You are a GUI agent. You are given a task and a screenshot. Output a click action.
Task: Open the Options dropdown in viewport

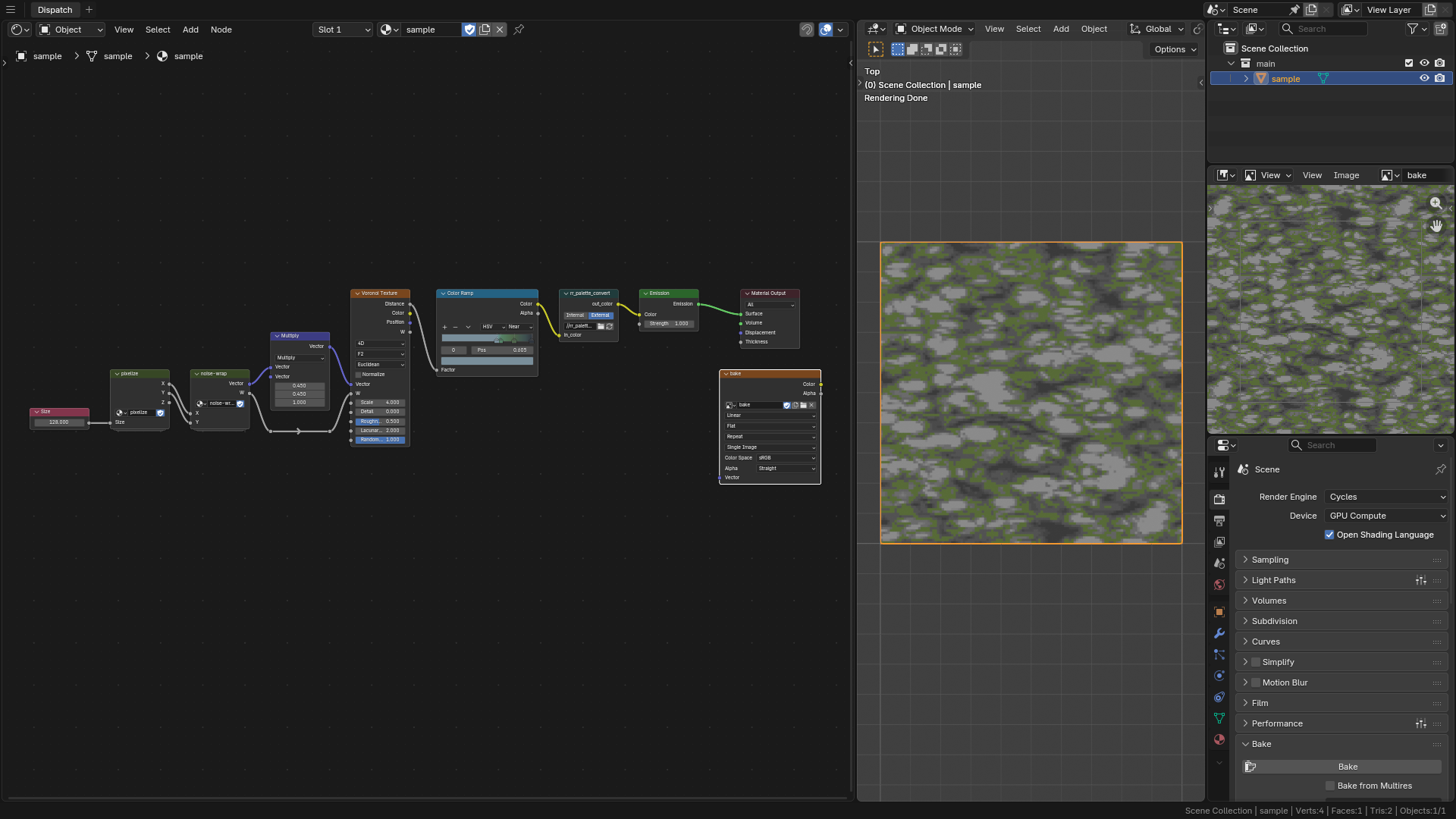[x=1174, y=49]
